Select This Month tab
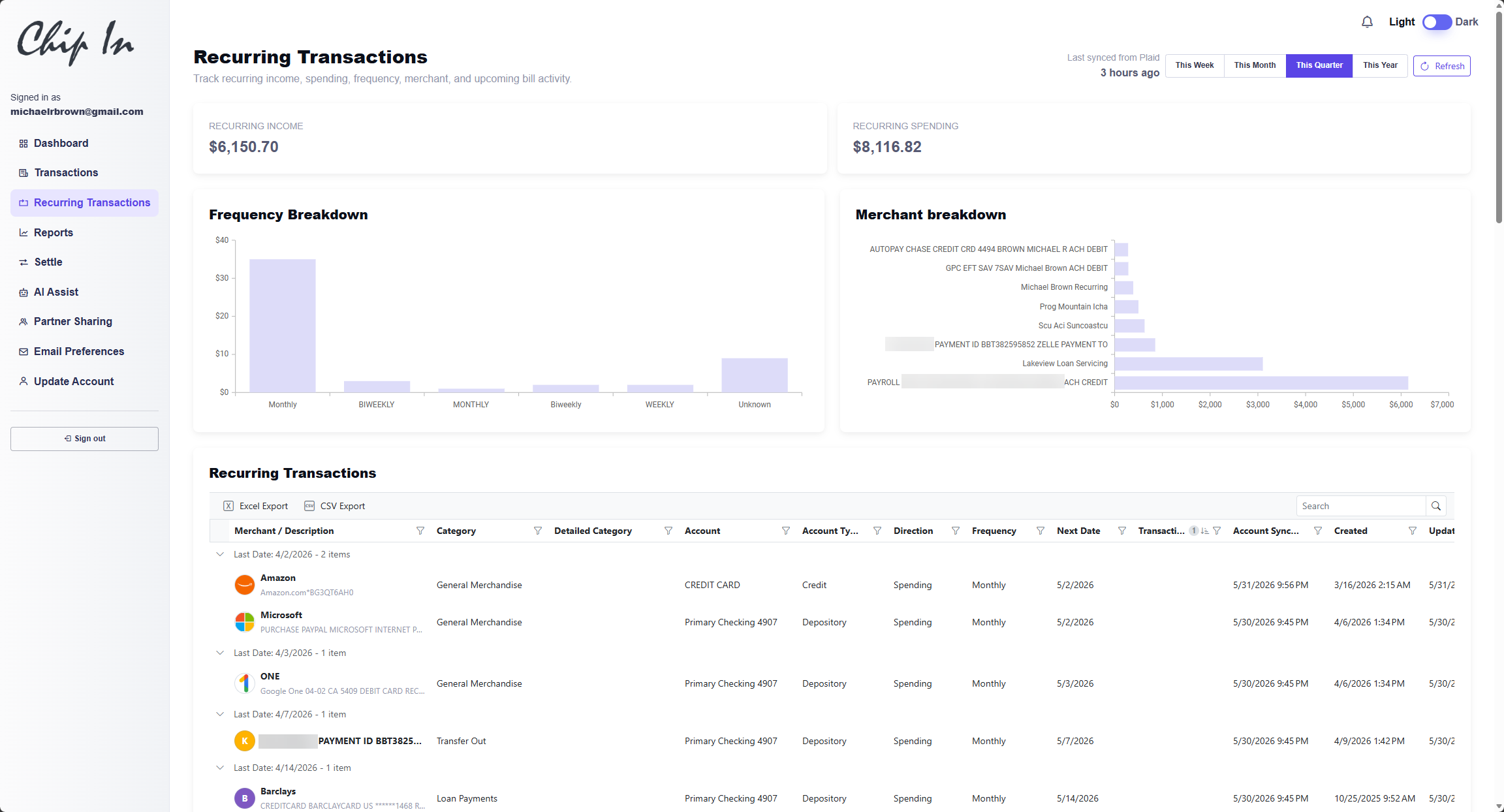 point(1255,65)
